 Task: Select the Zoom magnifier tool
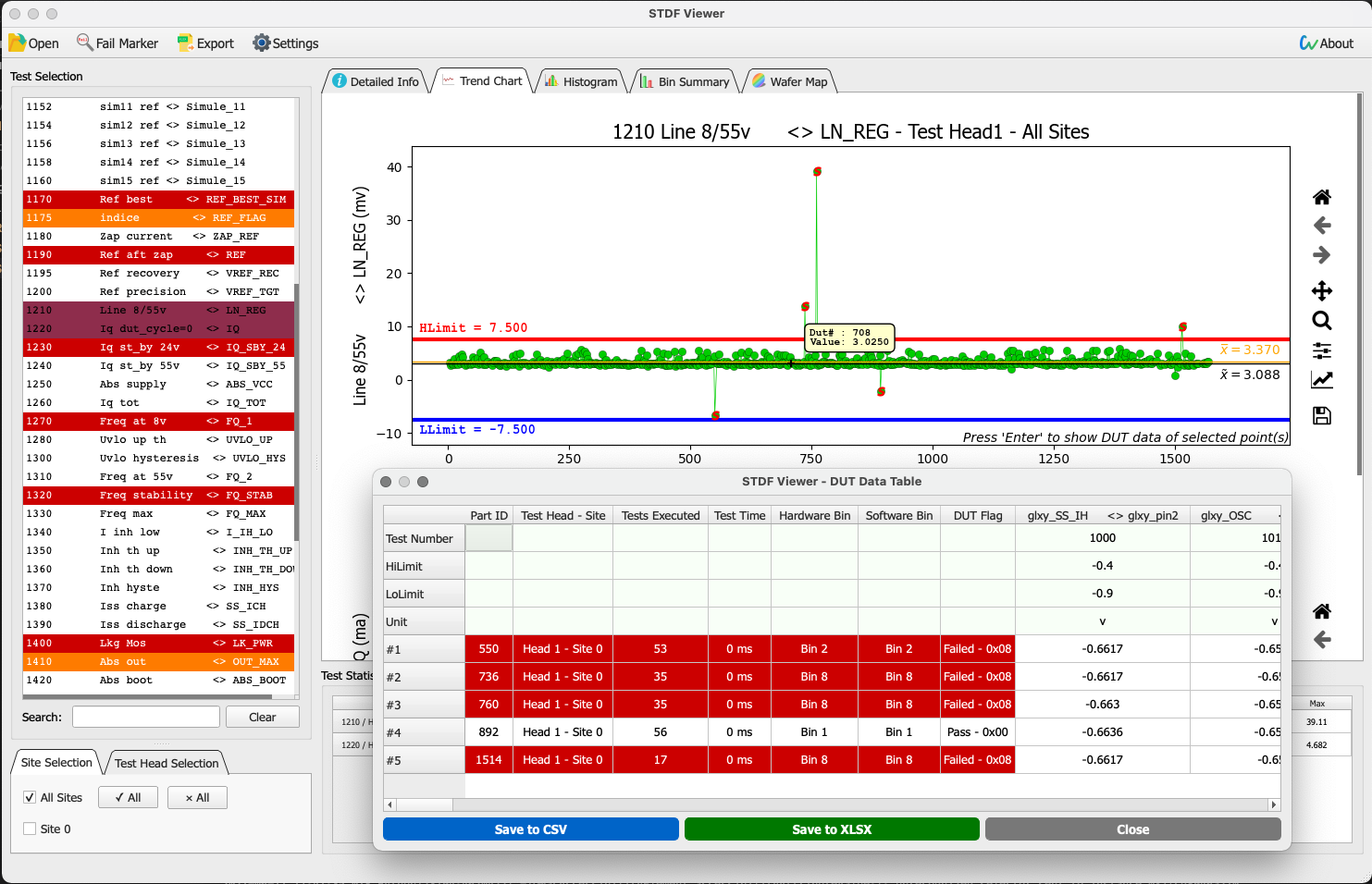click(1321, 321)
